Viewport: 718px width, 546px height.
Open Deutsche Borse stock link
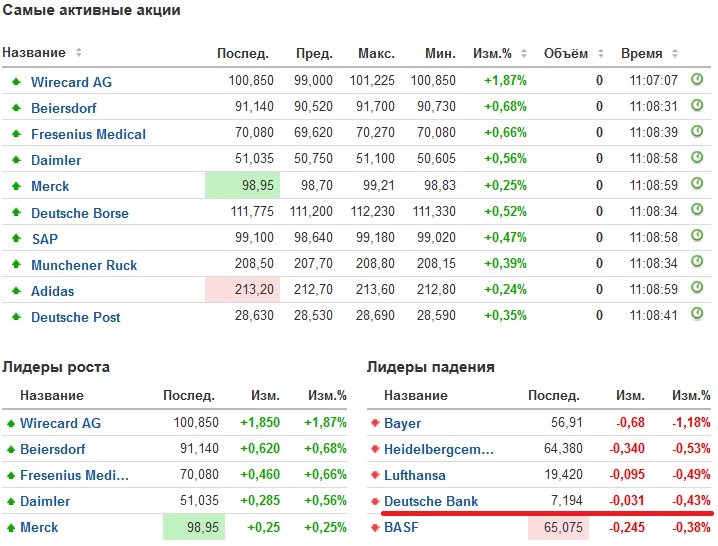(x=80, y=213)
